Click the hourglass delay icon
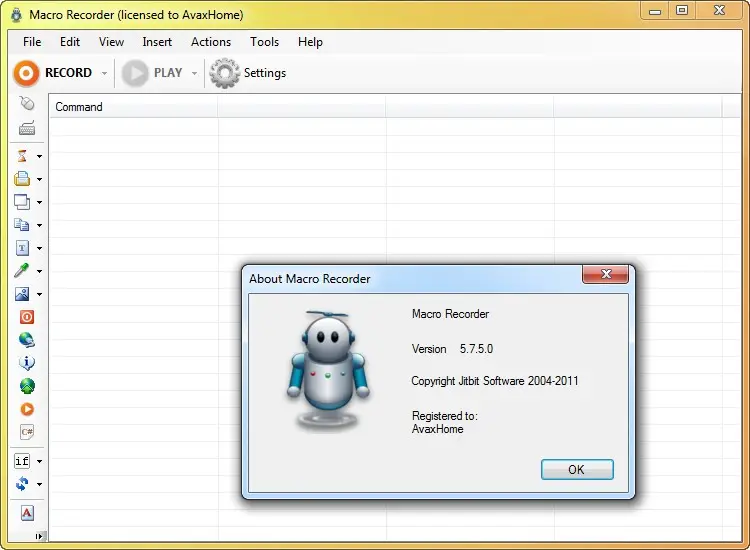 pos(22,156)
